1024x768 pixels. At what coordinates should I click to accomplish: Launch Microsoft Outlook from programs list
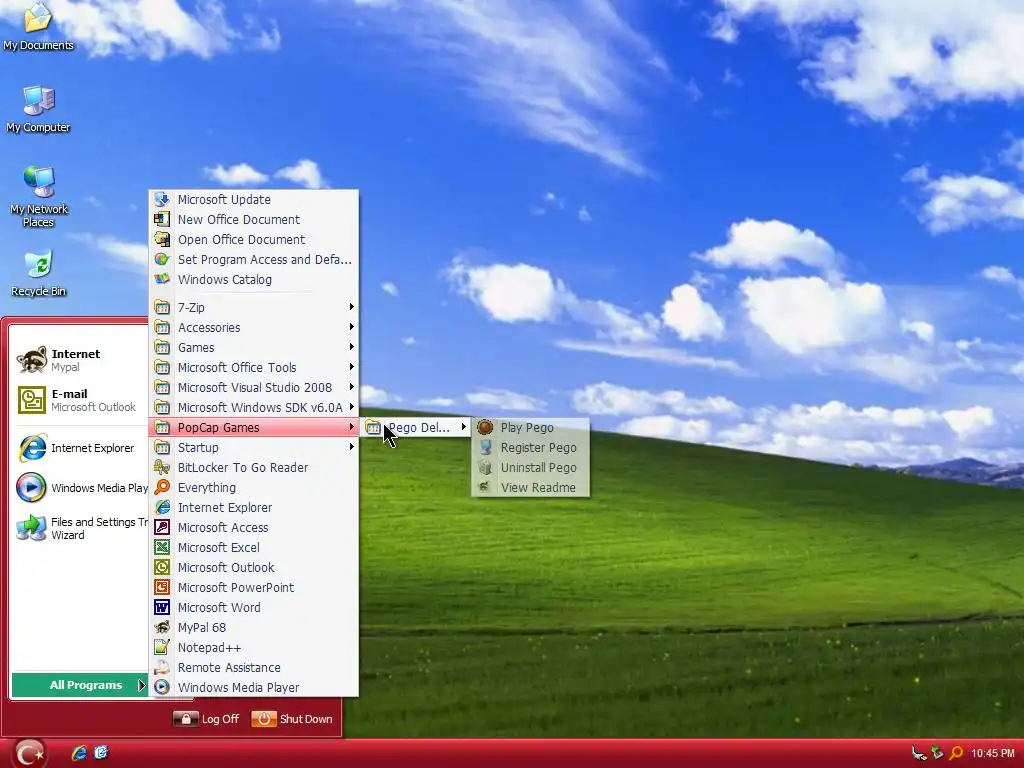pos(254,568)
